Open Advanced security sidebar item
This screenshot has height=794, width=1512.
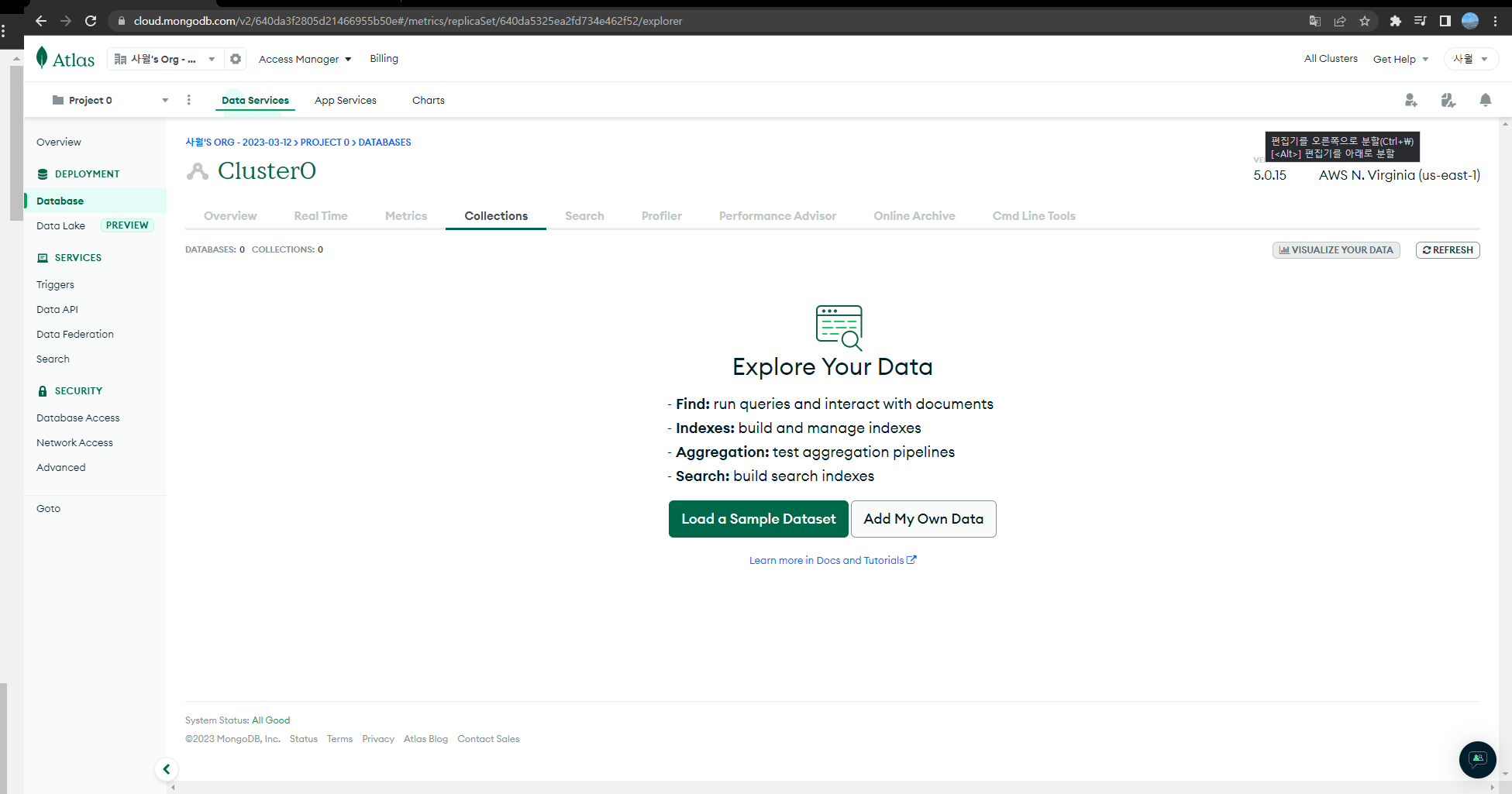[61, 467]
